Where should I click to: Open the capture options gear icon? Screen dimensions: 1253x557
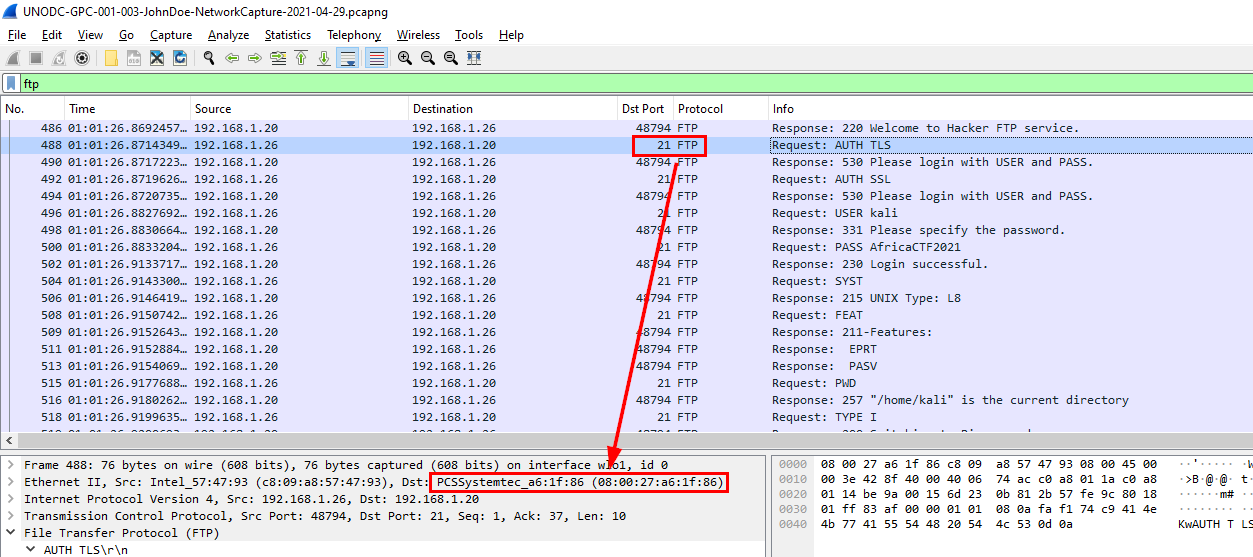coord(82,58)
